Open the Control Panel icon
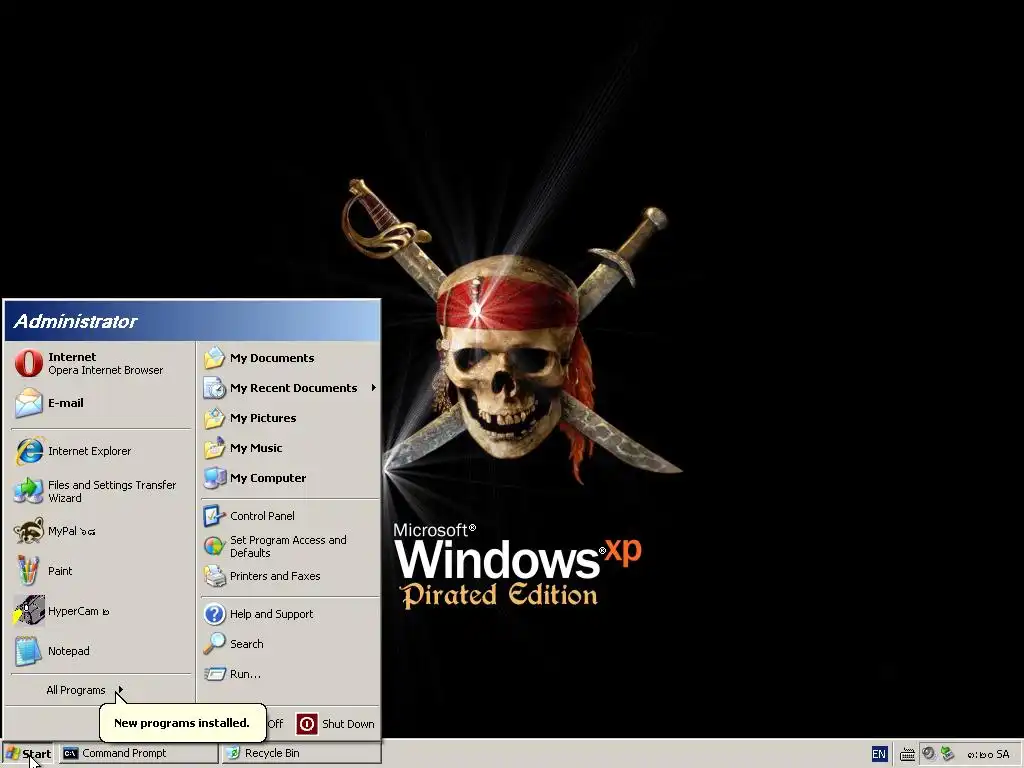Screen dimensions: 1024x768 214,516
